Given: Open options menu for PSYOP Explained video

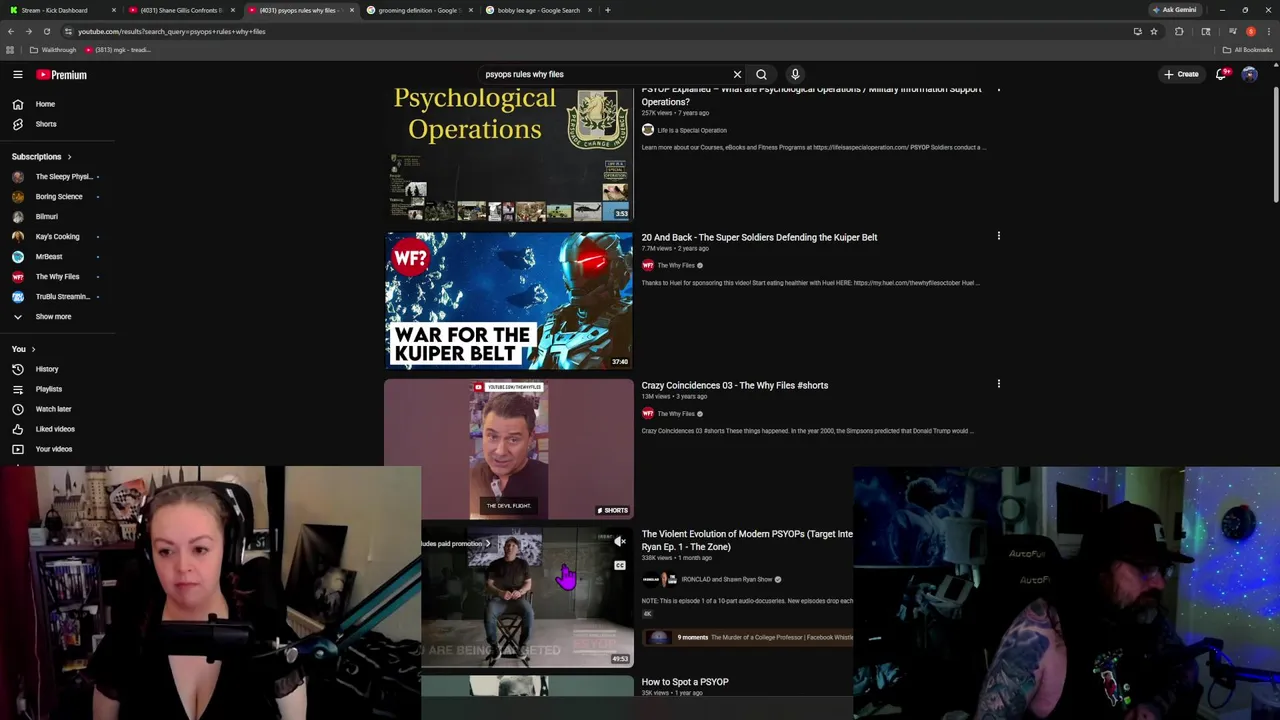Looking at the screenshot, I should coord(998,89).
